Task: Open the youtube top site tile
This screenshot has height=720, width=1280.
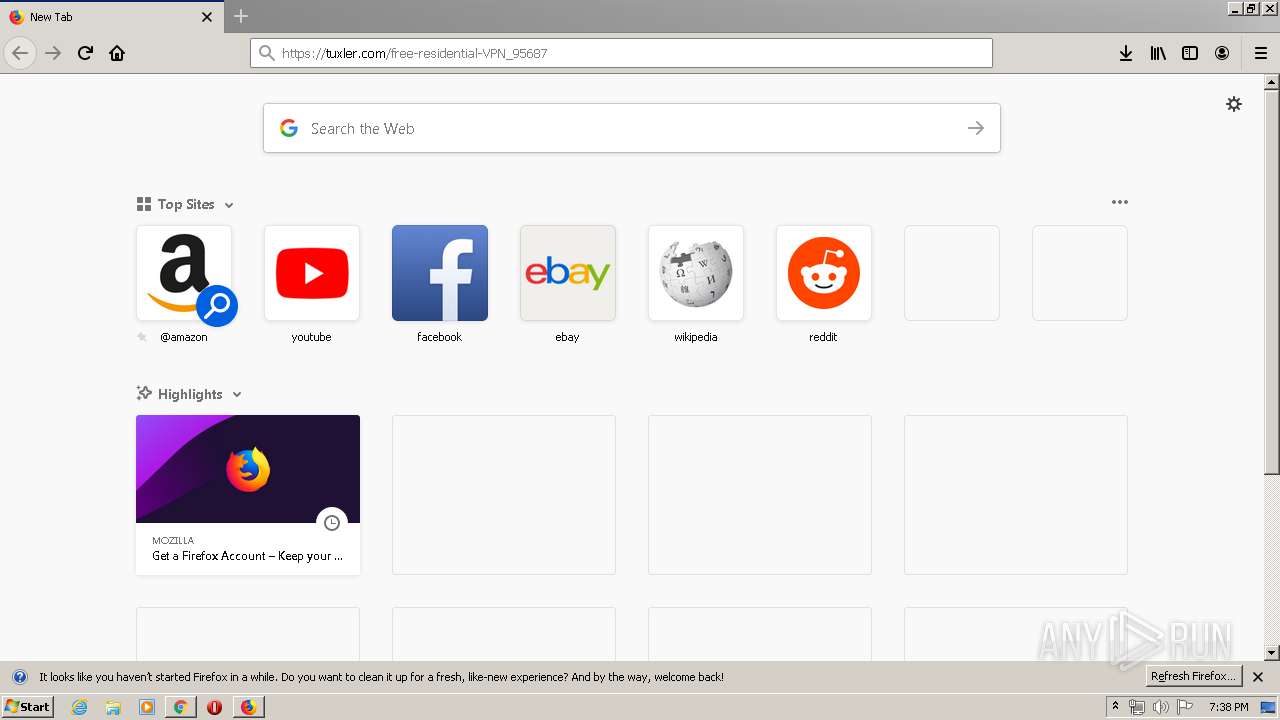Action: tap(312, 273)
